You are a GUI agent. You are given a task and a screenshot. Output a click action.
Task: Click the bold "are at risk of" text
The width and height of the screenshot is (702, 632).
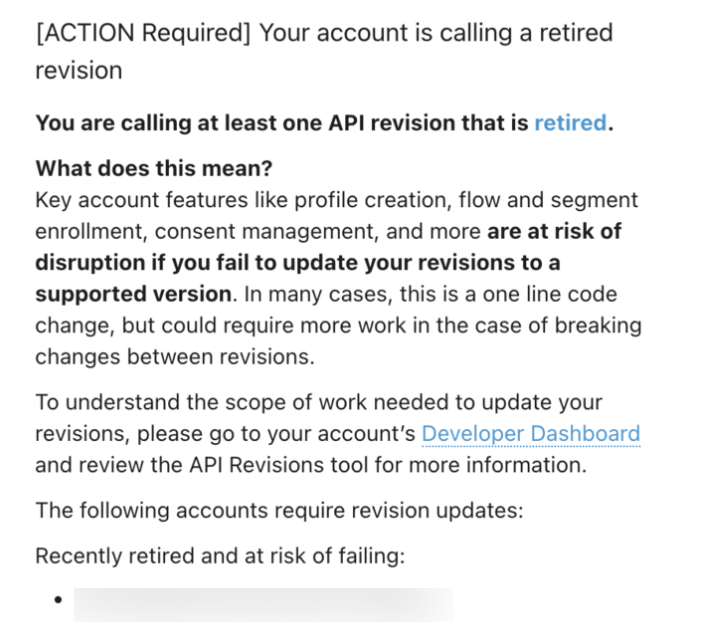click(554, 231)
